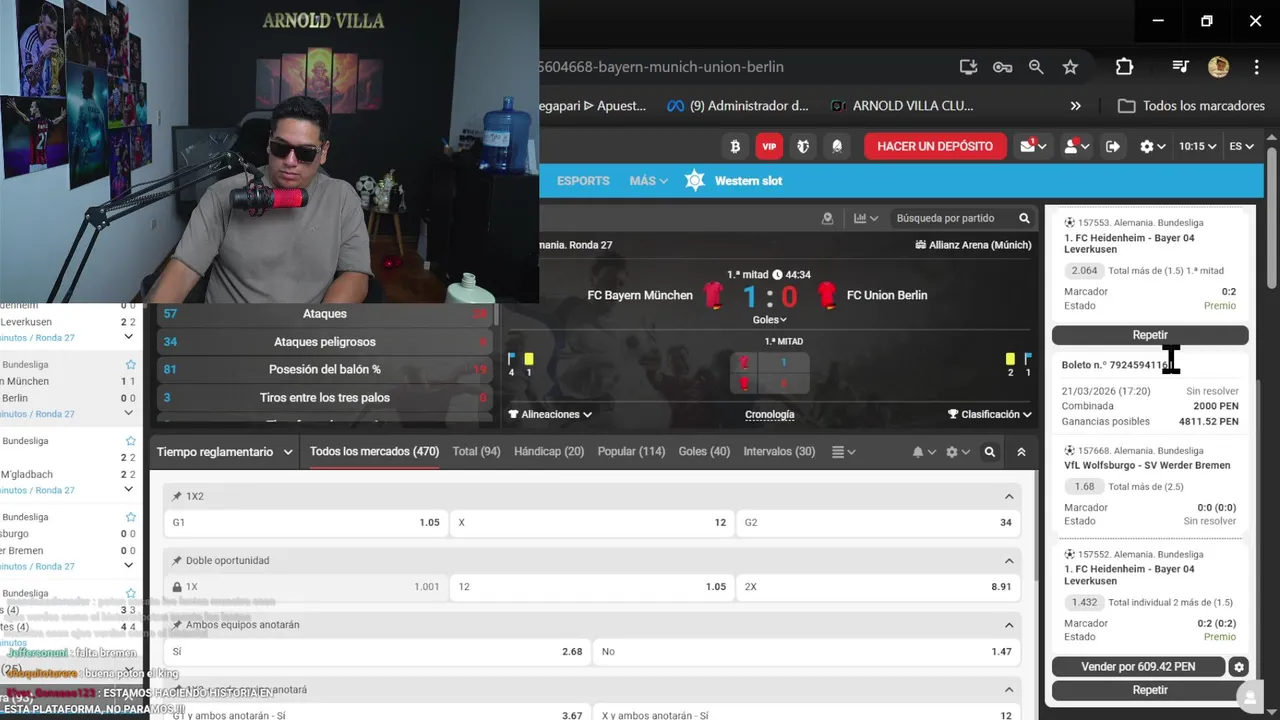Open the ARNOLD VILLA CLU... bookmark
This screenshot has width=1280, height=720.
click(901, 106)
